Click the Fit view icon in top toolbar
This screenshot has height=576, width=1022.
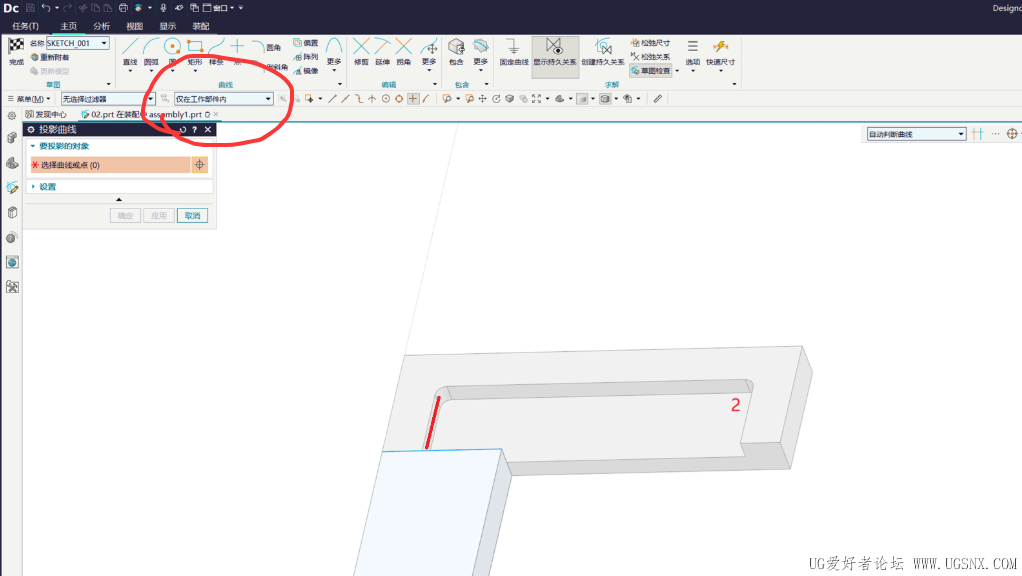tap(536, 99)
